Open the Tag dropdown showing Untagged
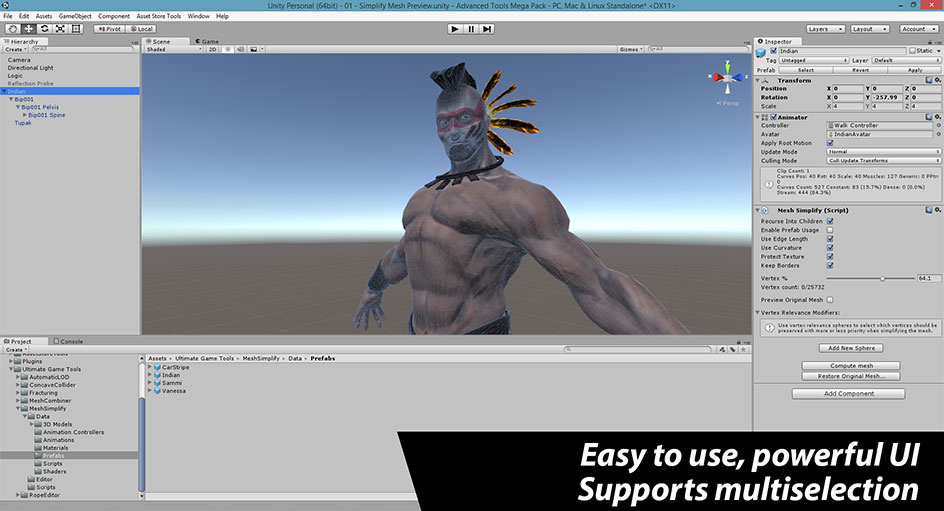Viewport: 944px width, 511px height. [814, 60]
